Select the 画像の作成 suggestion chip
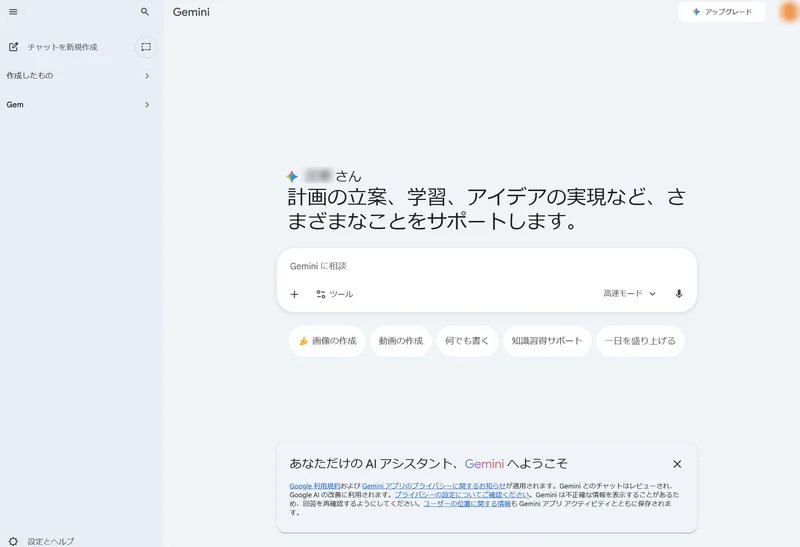800x547 pixels. click(328, 341)
